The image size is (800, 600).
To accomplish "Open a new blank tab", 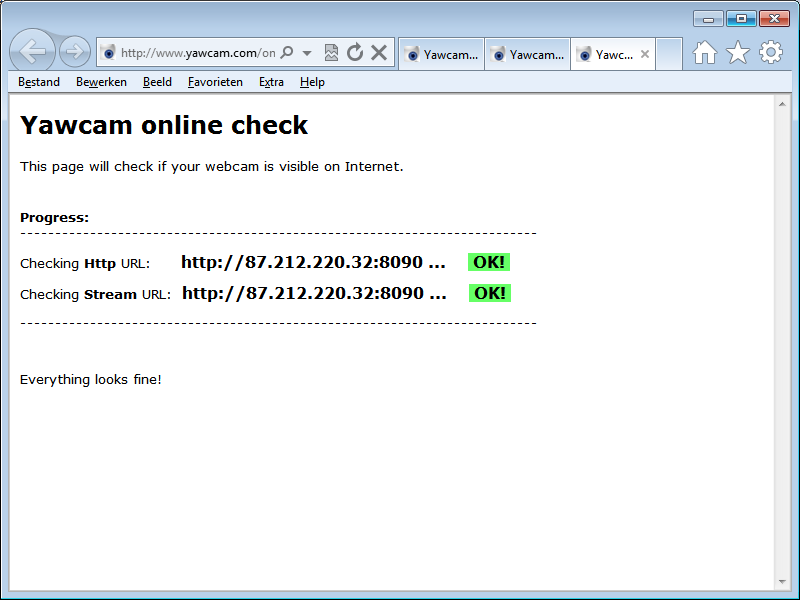I will click(669, 54).
